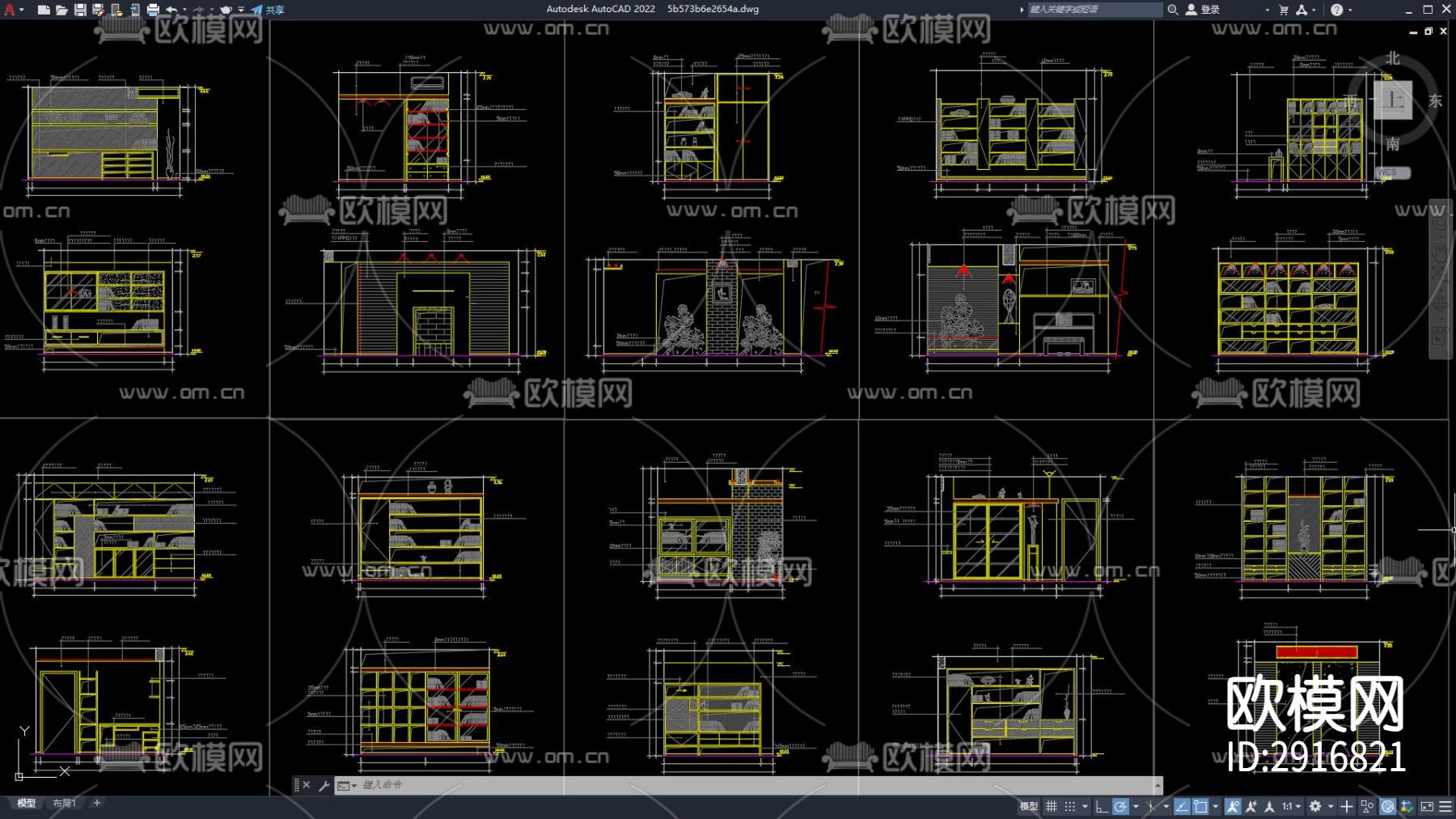The width and height of the screenshot is (1456, 819).
Task: Open the Help dropdown arrow
Action: (x=1350, y=10)
